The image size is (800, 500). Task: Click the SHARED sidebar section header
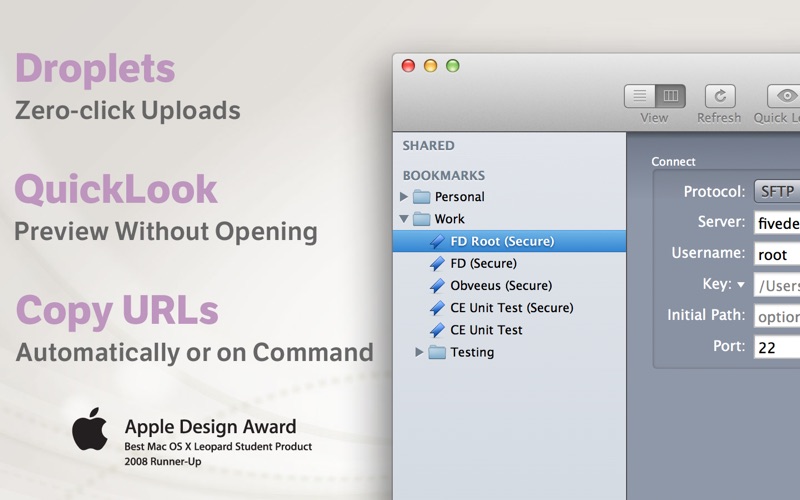coord(429,145)
